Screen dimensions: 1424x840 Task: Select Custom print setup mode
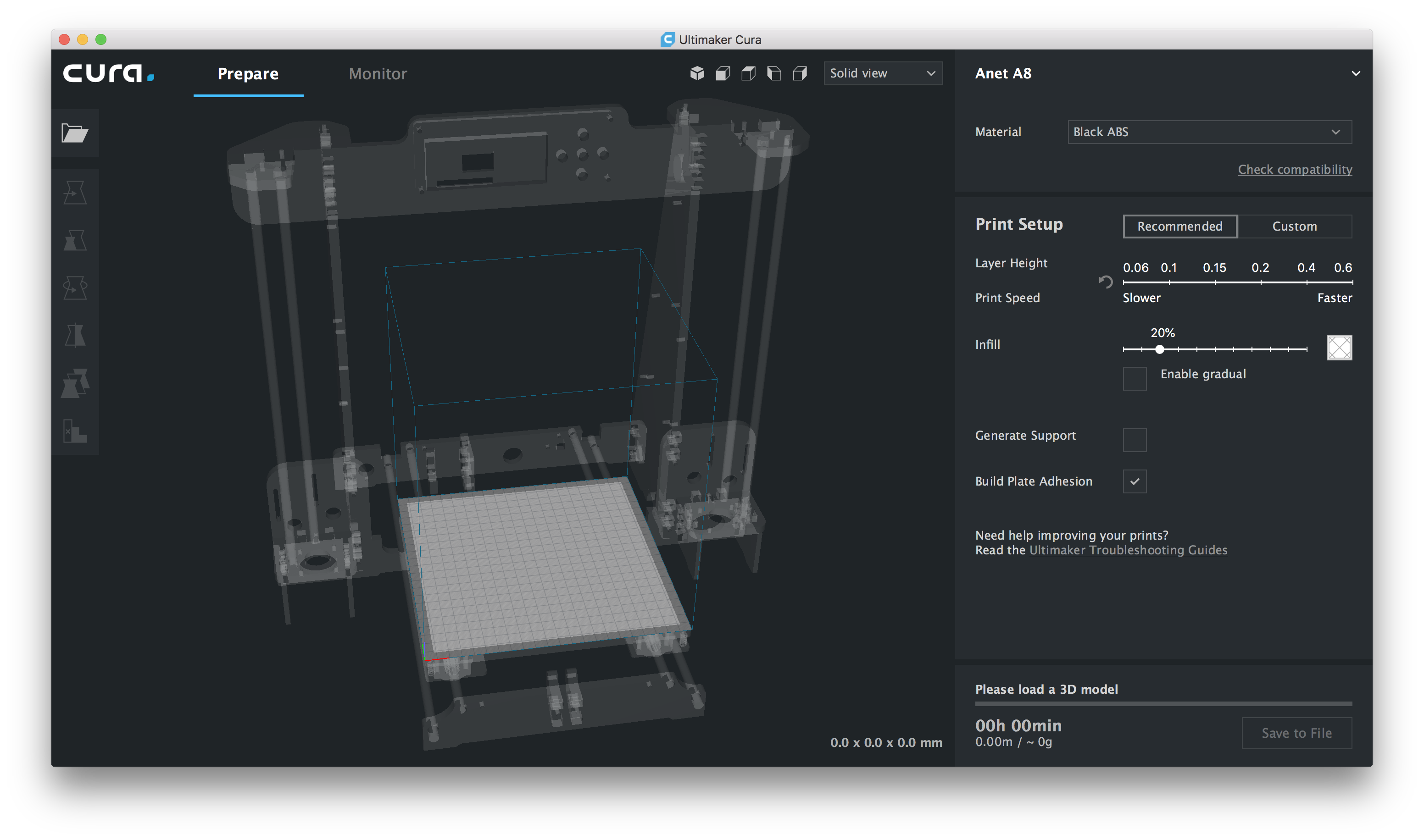1294,227
